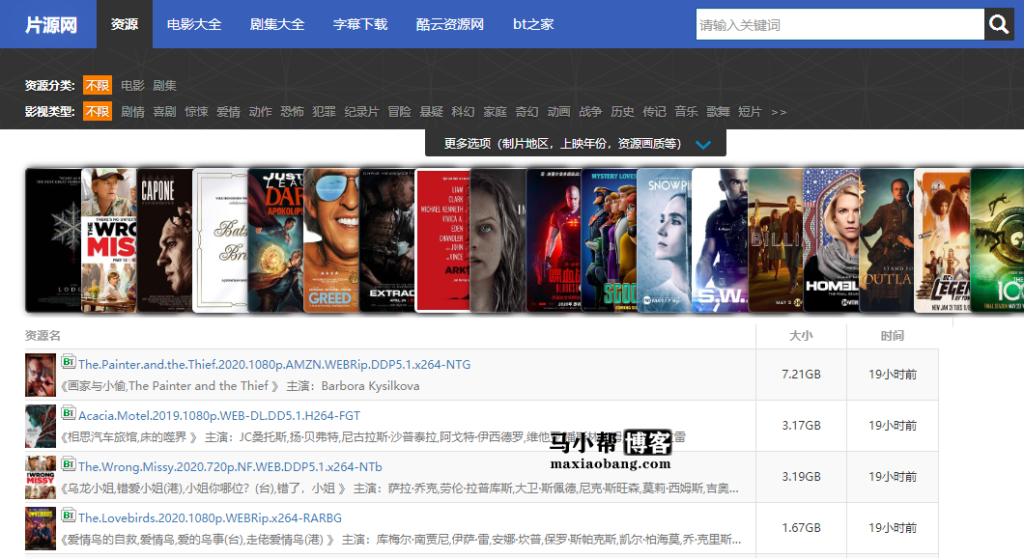Filter genre by 短片
This screenshot has width=1024, height=558.
click(750, 112)
